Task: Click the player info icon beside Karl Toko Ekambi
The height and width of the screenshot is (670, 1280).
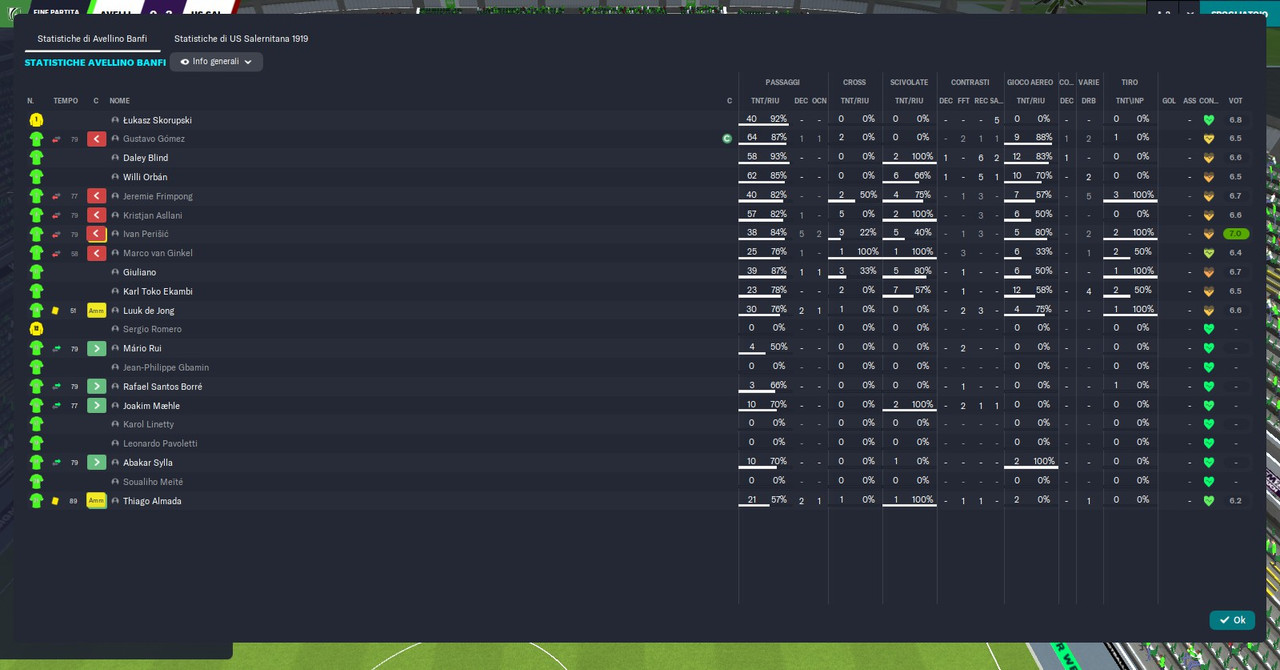Action: point(115,291)
